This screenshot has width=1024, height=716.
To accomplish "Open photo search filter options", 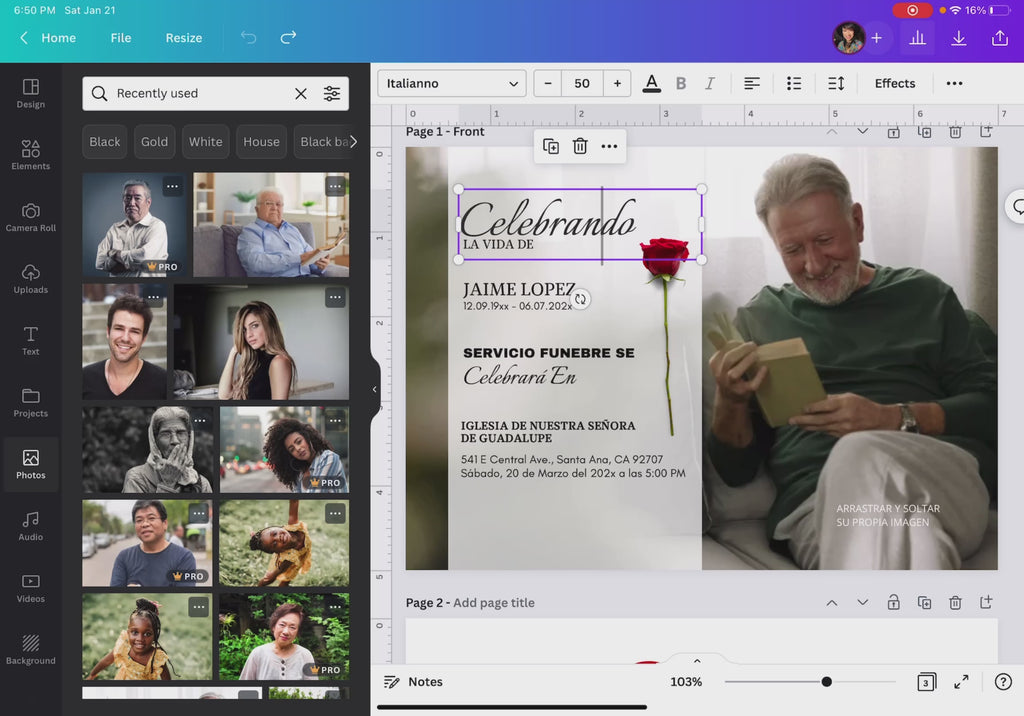I will click(332, 93).
